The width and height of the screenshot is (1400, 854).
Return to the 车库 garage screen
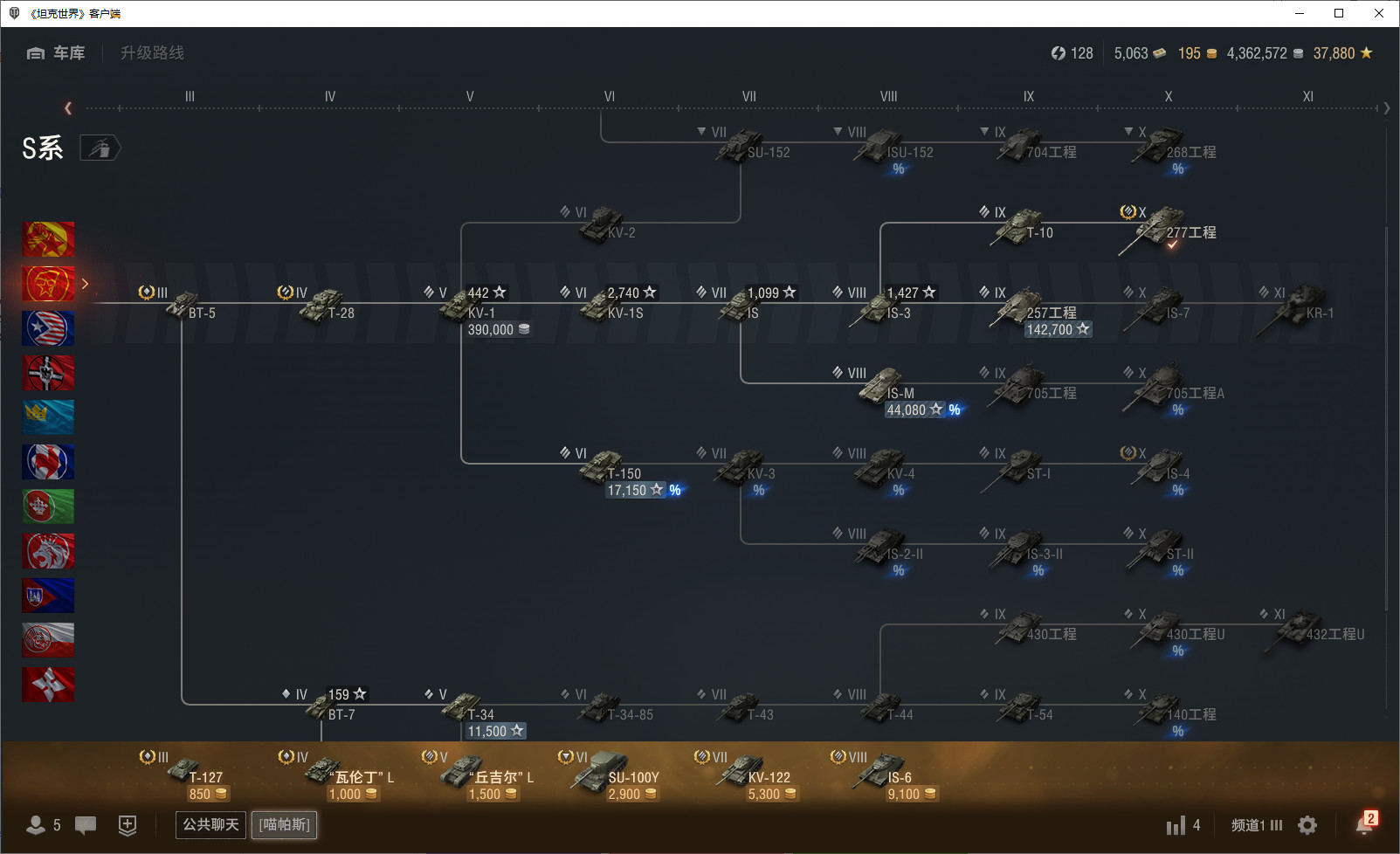click(x=56, y=53)
